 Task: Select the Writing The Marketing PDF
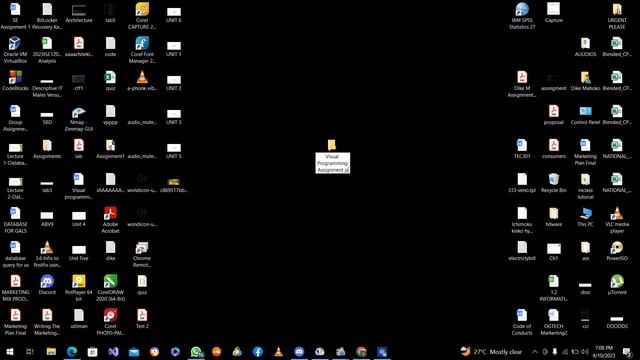[x=47, y=322]
